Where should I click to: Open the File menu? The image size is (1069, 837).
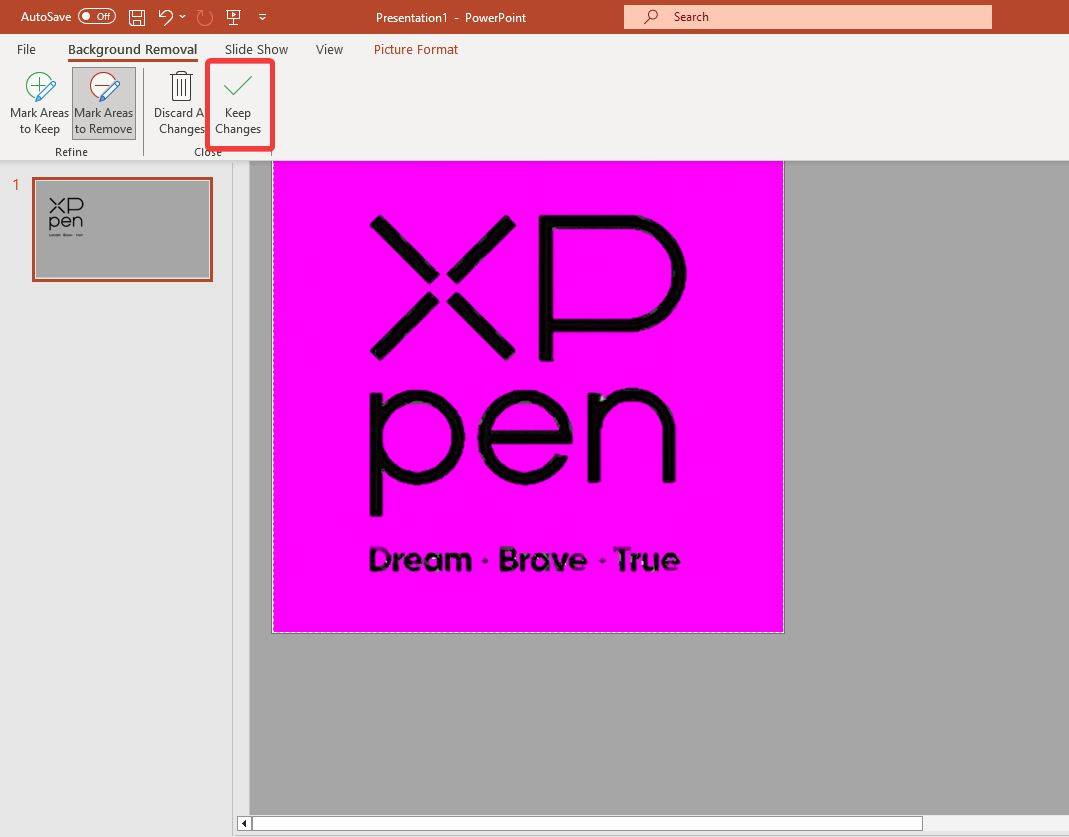click(x=26, y=49)
